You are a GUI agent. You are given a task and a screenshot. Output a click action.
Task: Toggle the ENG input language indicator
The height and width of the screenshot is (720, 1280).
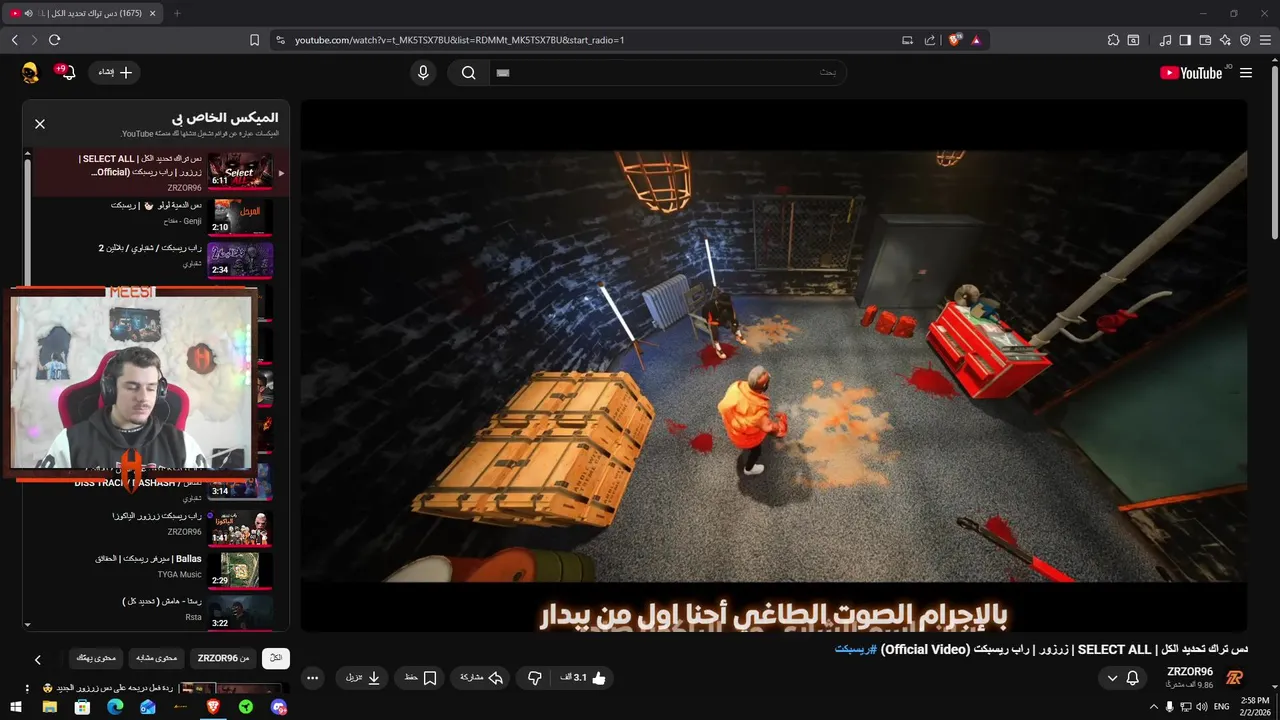(1221, 707)
